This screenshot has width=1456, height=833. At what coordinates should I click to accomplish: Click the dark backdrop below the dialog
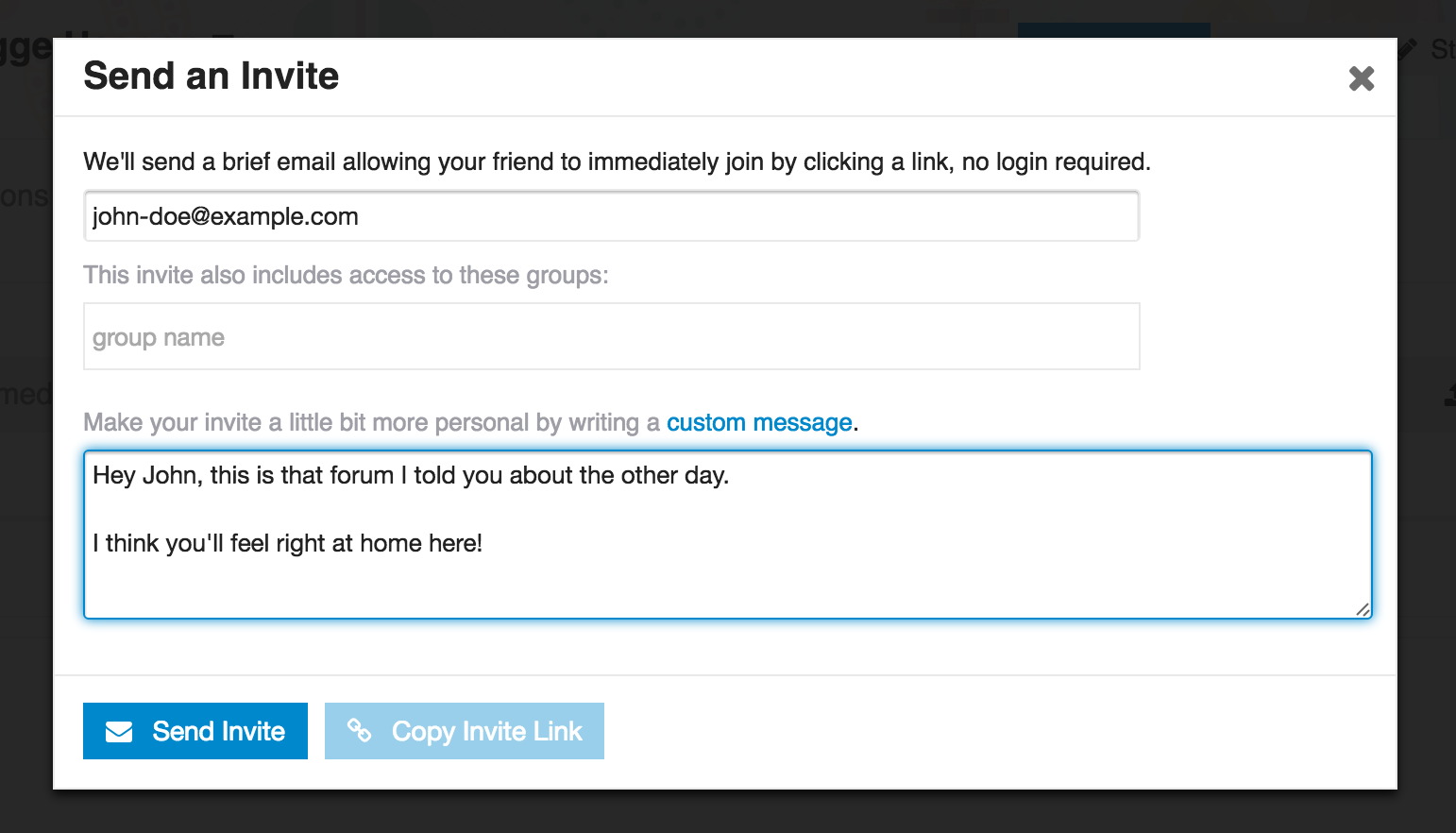click(x=727, y=812)
